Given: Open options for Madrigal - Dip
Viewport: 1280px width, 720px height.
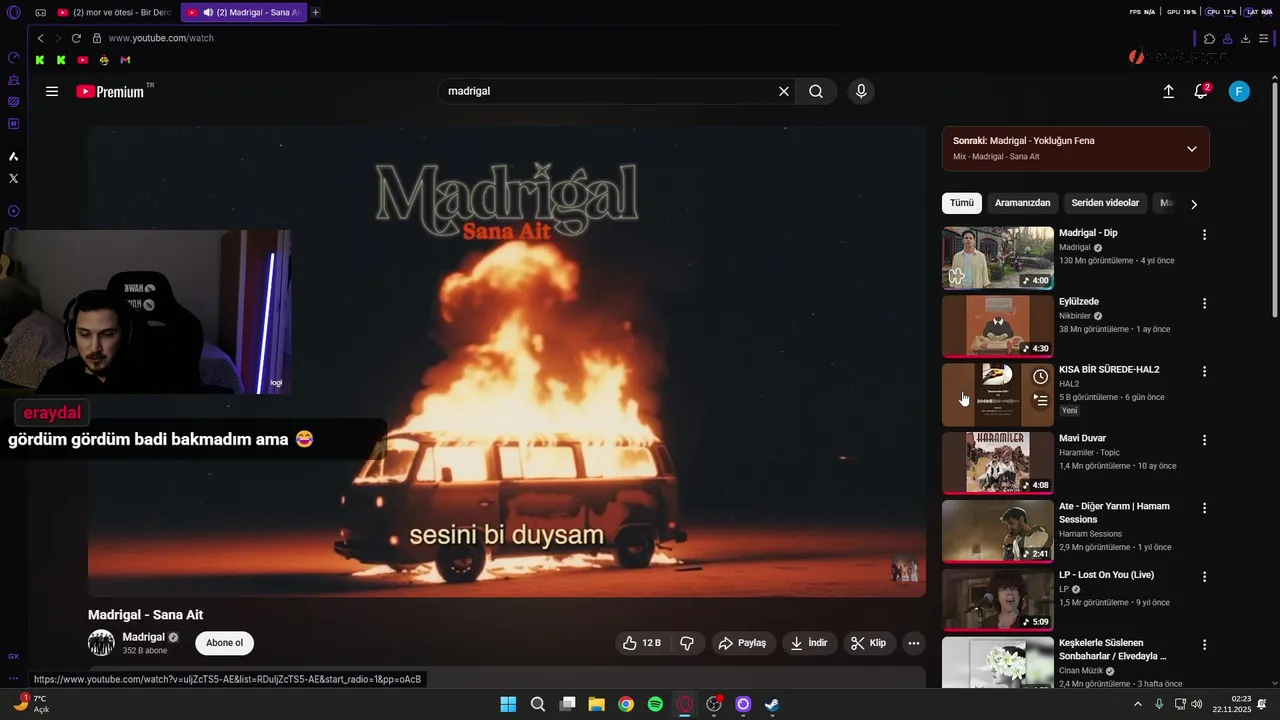Looking at the screenshot, I should pos(1204,235).
